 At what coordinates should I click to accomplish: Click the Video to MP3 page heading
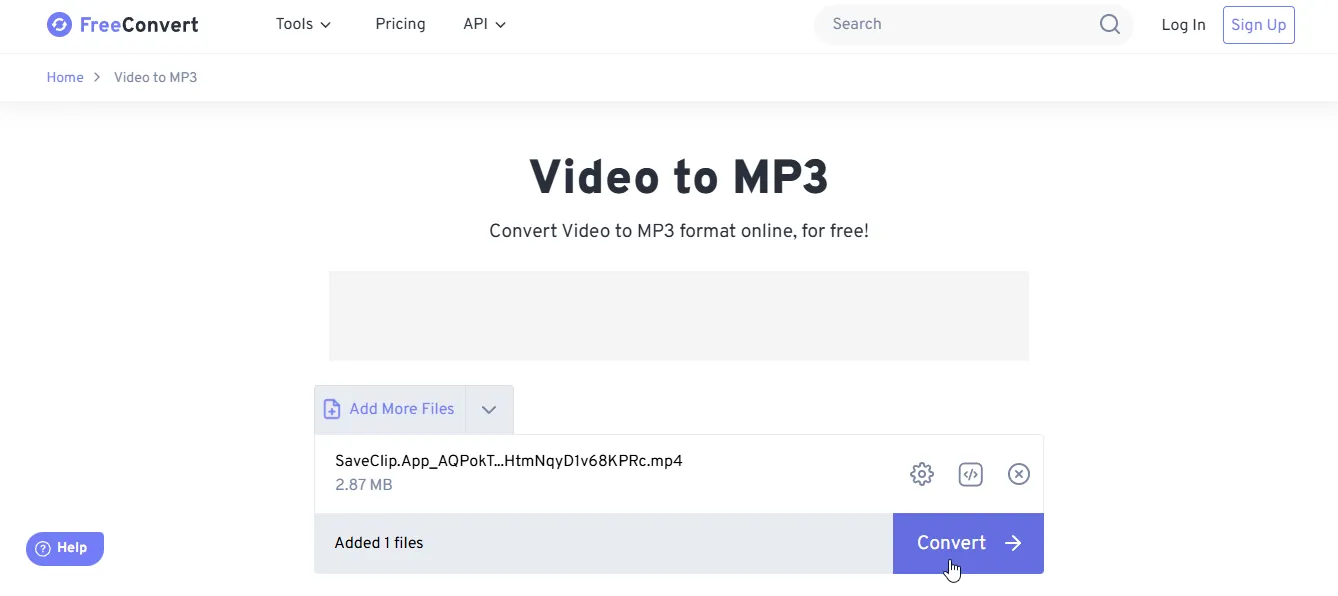point(679,177)
